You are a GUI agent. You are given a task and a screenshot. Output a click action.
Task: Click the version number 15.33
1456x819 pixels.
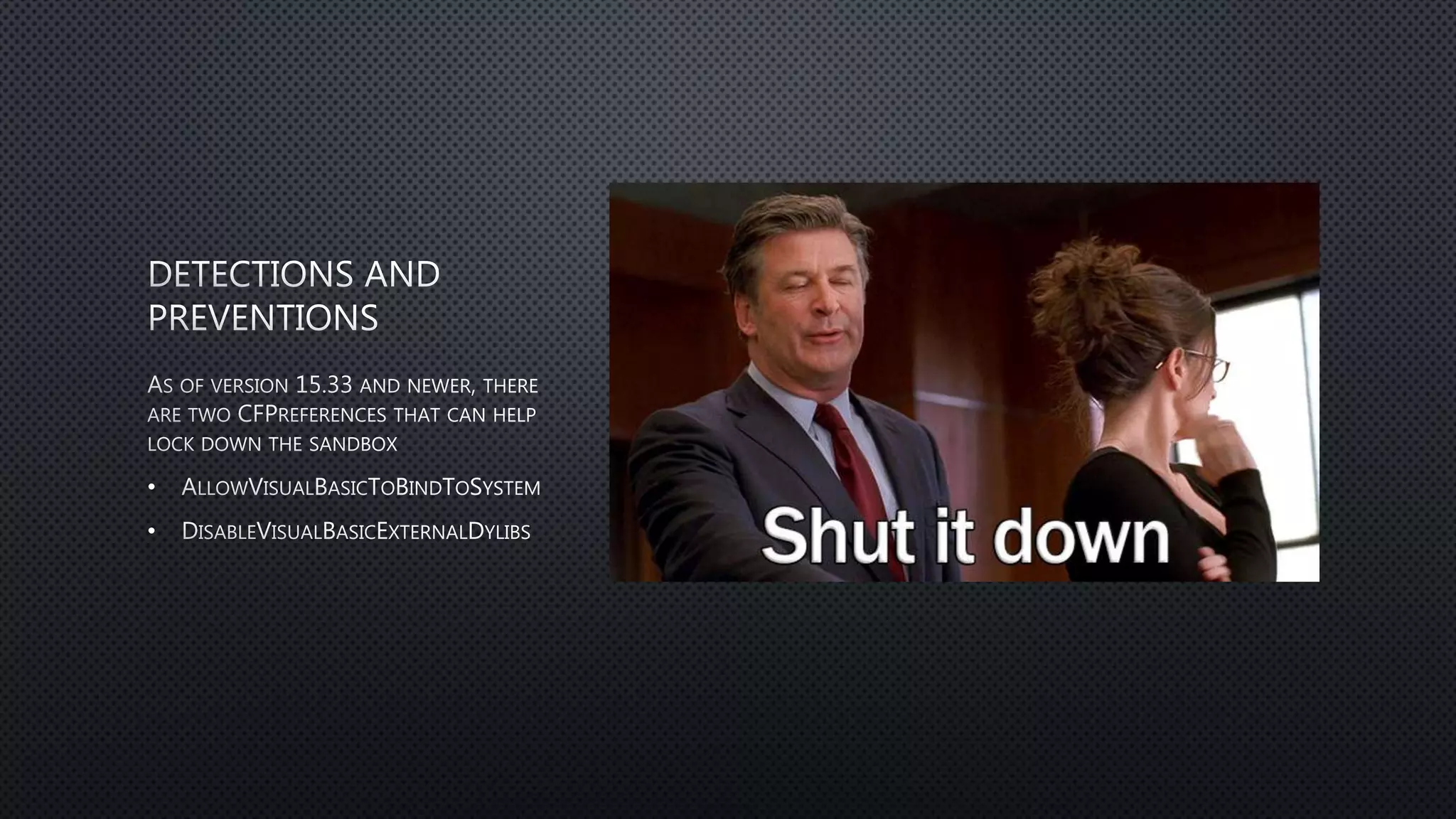pyautogui.click(x=323, y=385)
